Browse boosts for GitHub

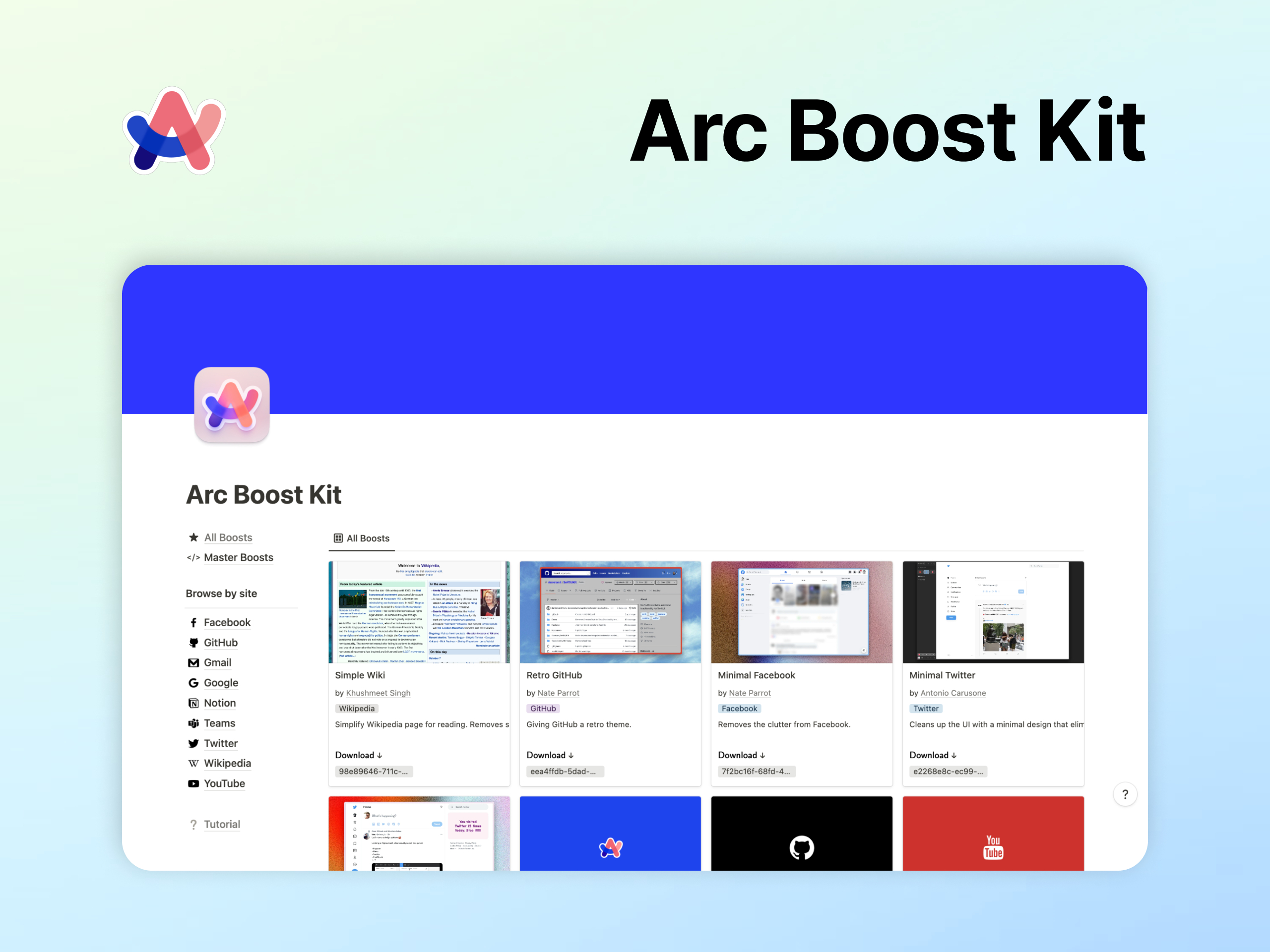[220, 643]
